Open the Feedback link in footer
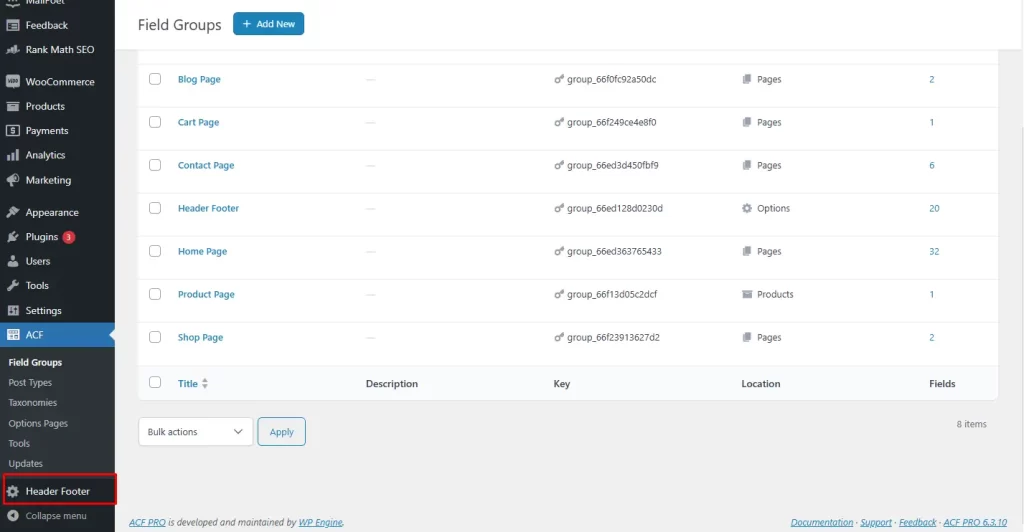This screenshot has height=532, width=1024. tap(917, 522)
